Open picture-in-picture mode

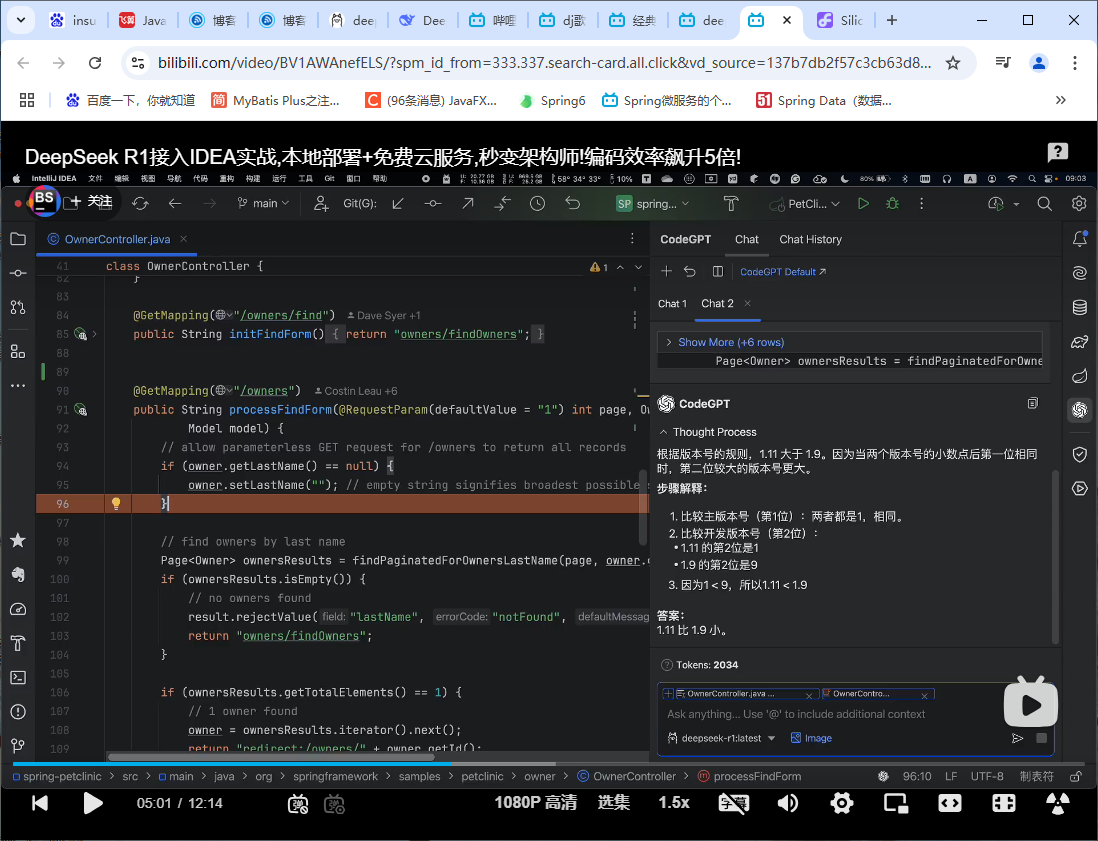pos(896,802)
